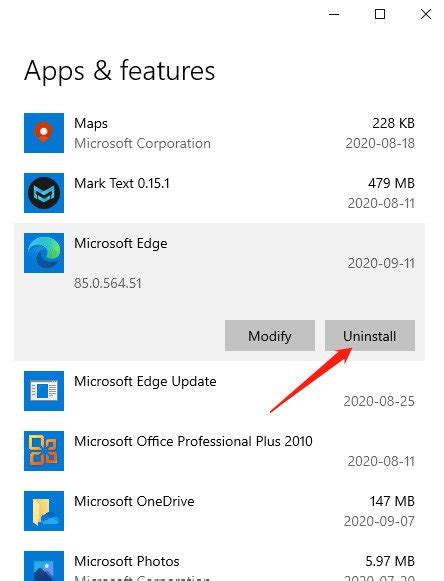Click the Maps app icon
Screen dimensions: 444x581
point(44,133)
